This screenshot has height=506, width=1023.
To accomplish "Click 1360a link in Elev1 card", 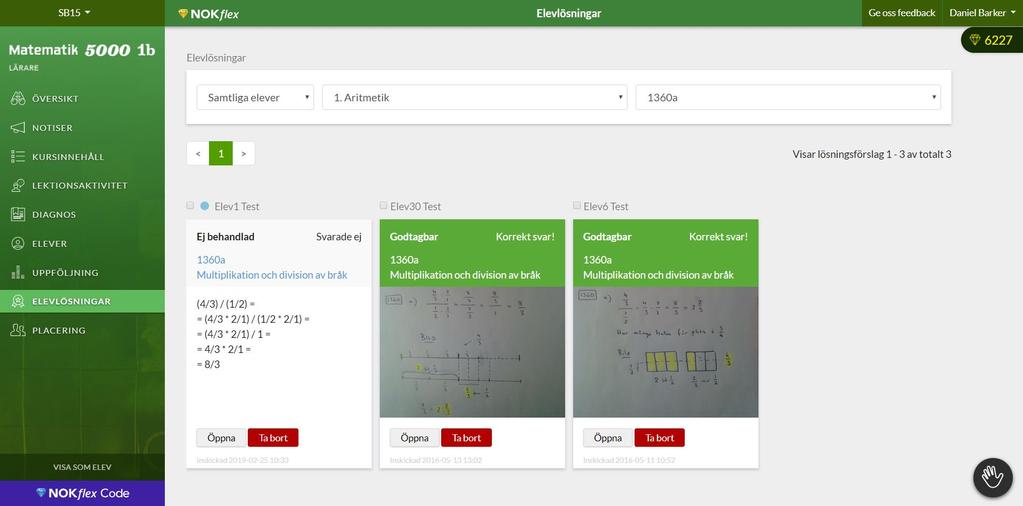I will 211,260.
